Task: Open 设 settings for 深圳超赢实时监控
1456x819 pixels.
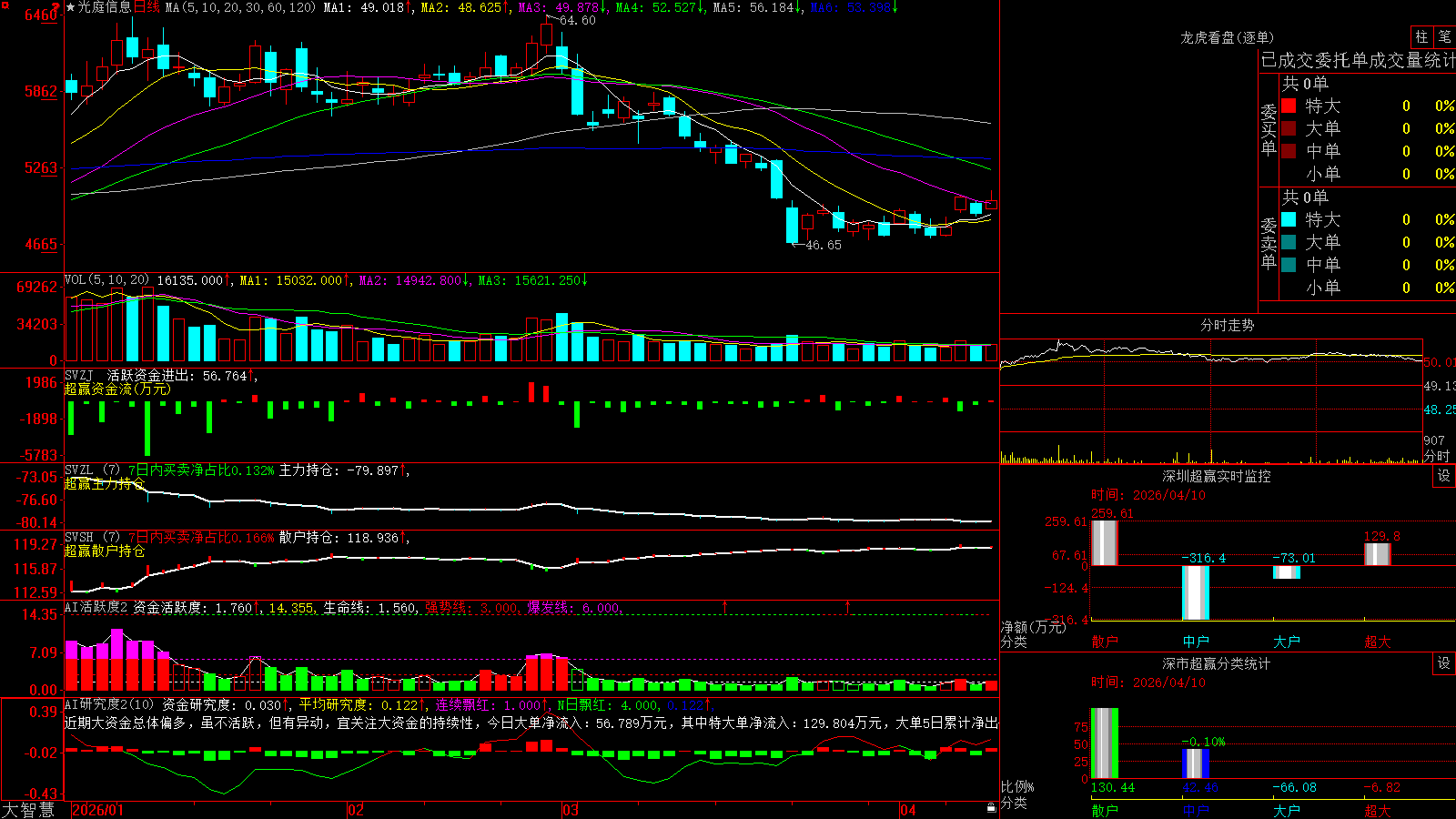Action: click(x=1444, y=476)
